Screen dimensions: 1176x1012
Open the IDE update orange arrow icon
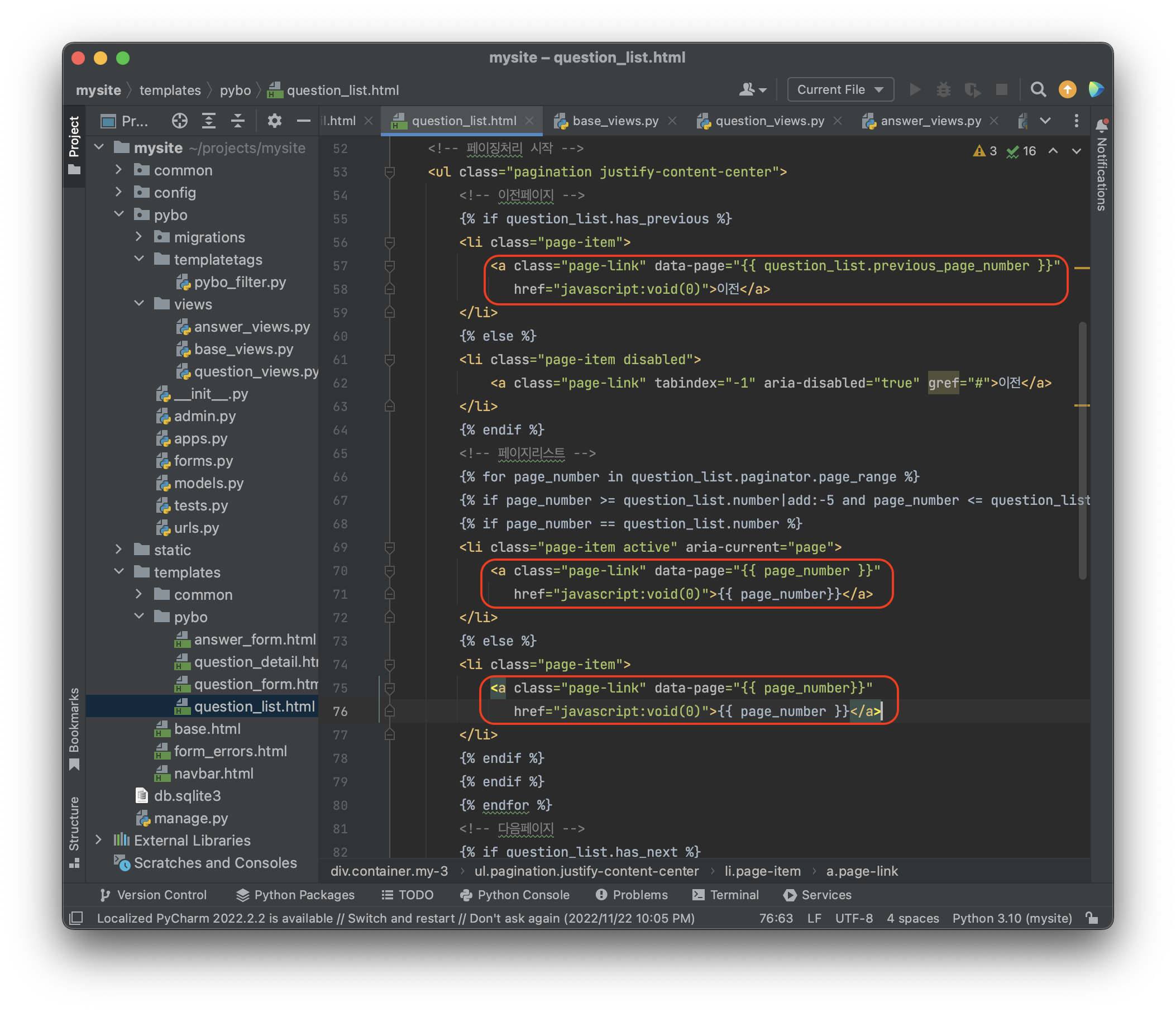point(1068,90)
